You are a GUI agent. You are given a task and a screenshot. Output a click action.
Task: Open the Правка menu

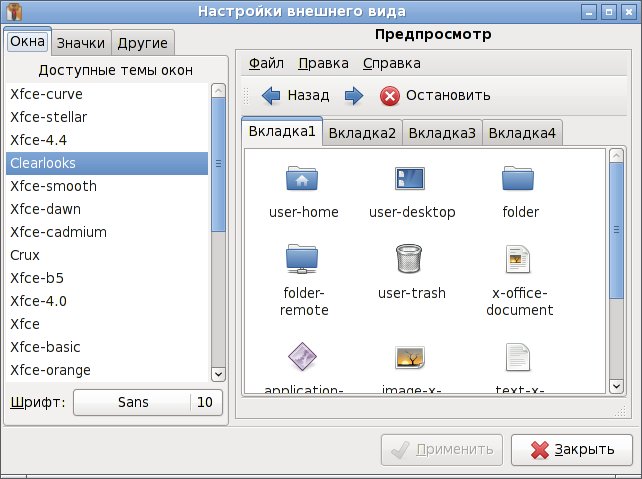[x=323, y=63]
